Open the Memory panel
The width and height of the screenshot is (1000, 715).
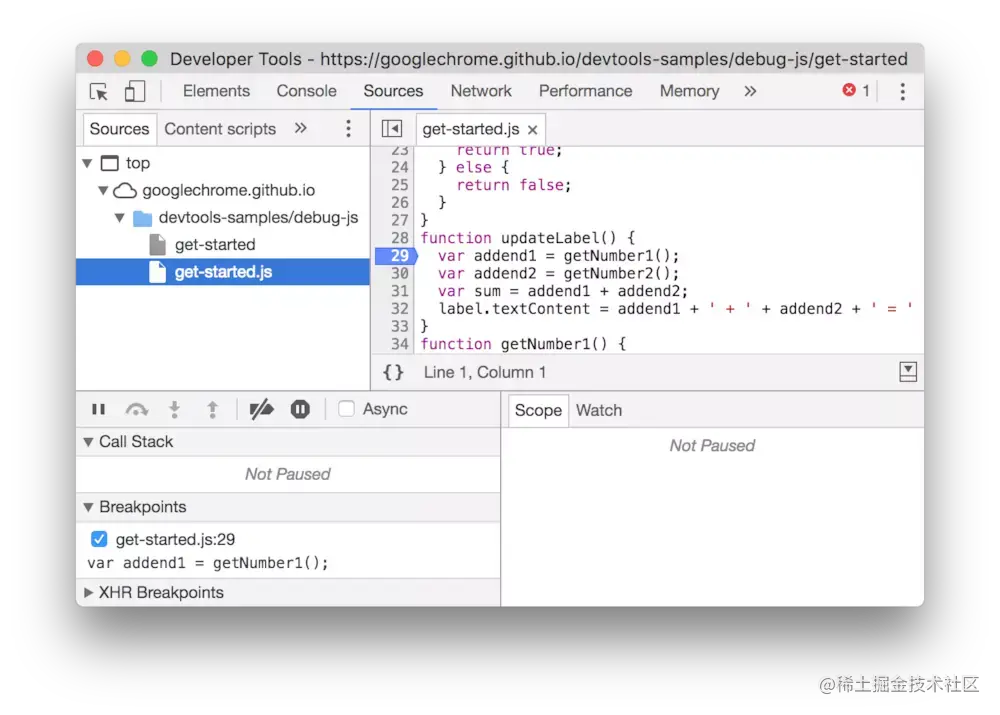689,91
